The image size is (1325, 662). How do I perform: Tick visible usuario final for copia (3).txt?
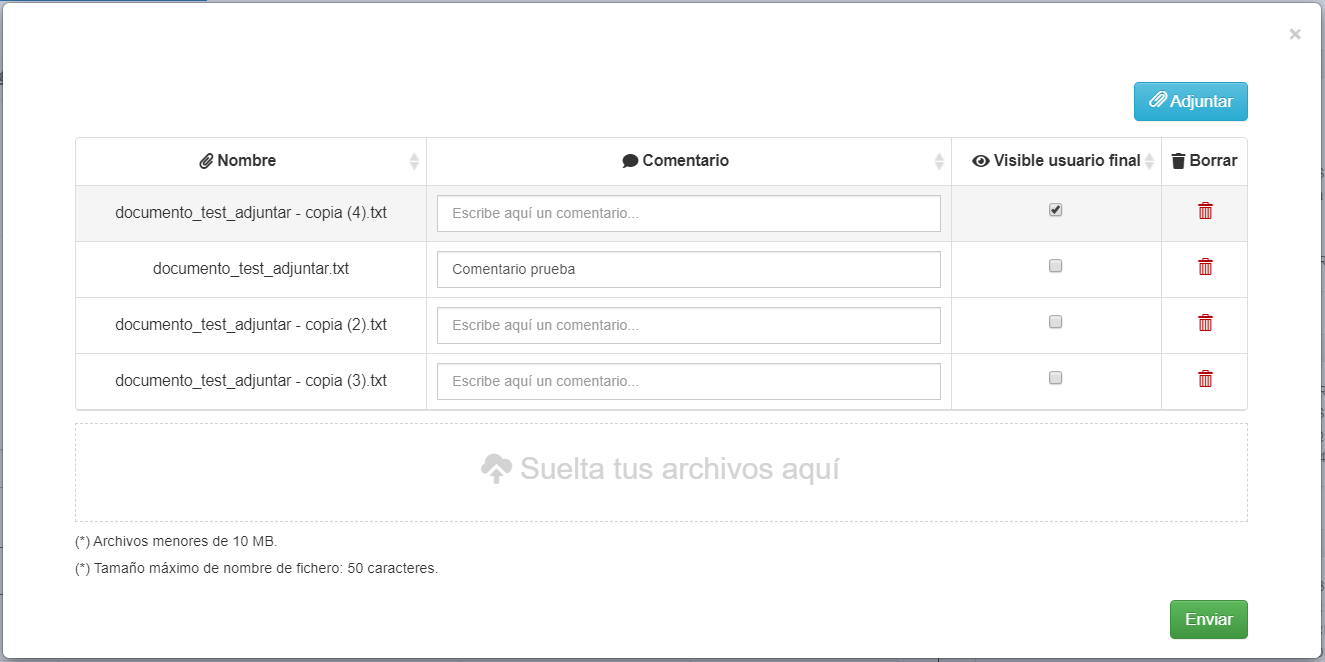click(1055, 378)
